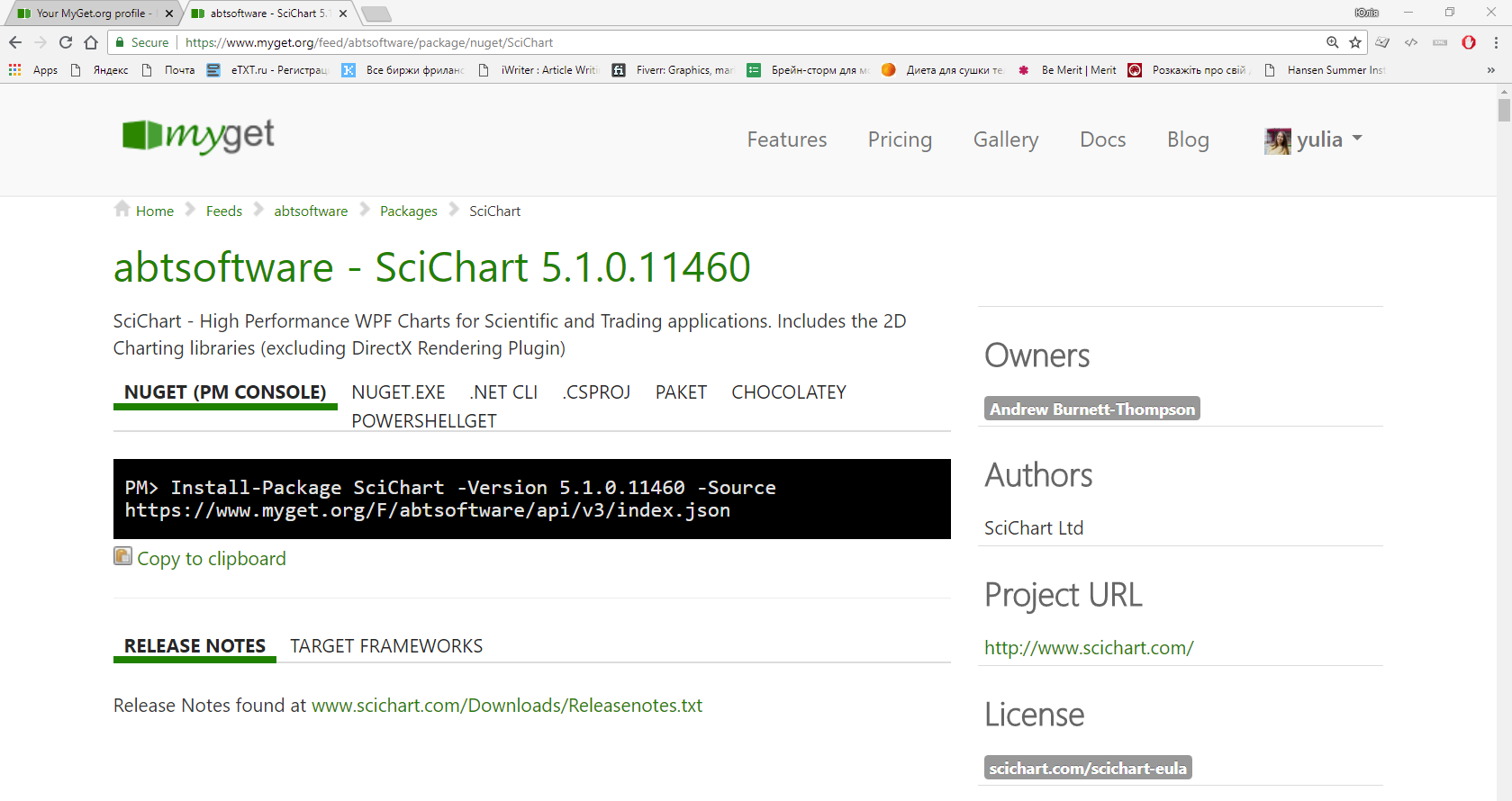Open the zoom magnifier icon in address bar

[1333, 42]
